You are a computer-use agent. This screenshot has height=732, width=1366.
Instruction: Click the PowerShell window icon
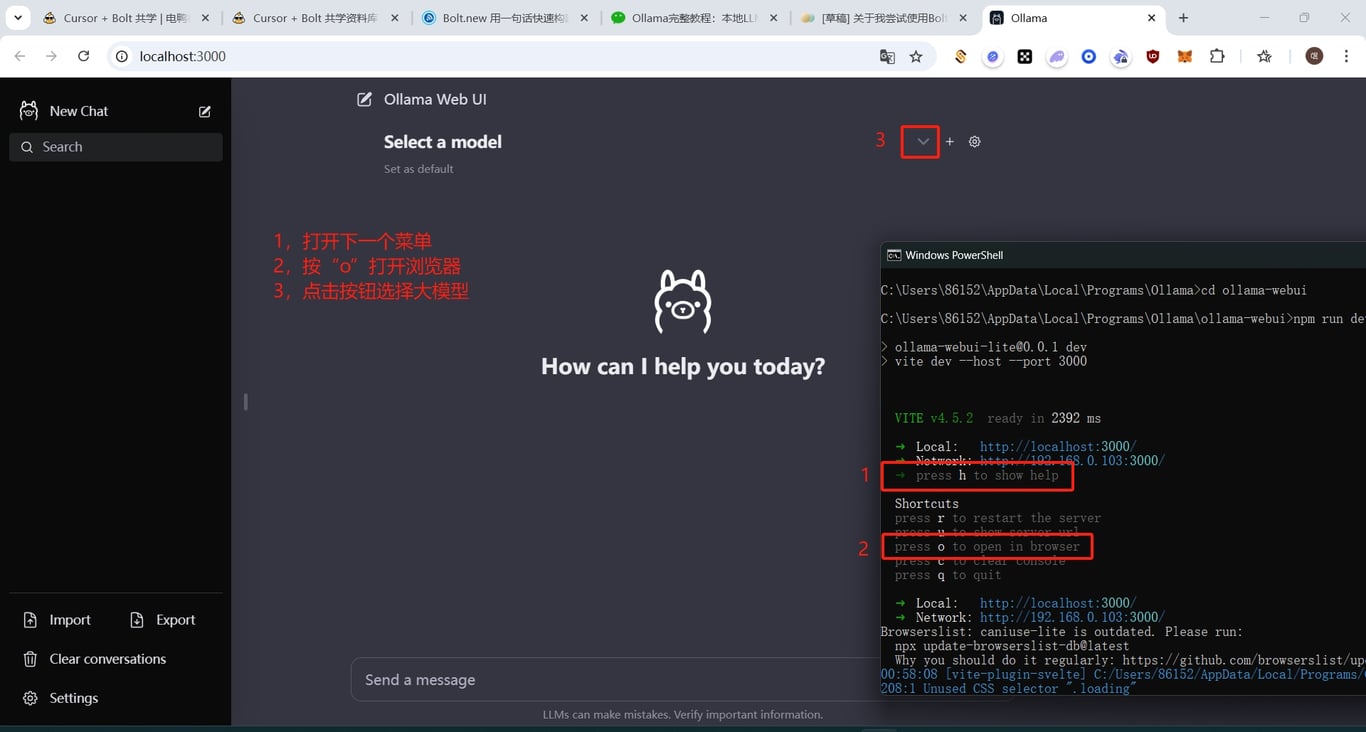(x=894, y=255)
